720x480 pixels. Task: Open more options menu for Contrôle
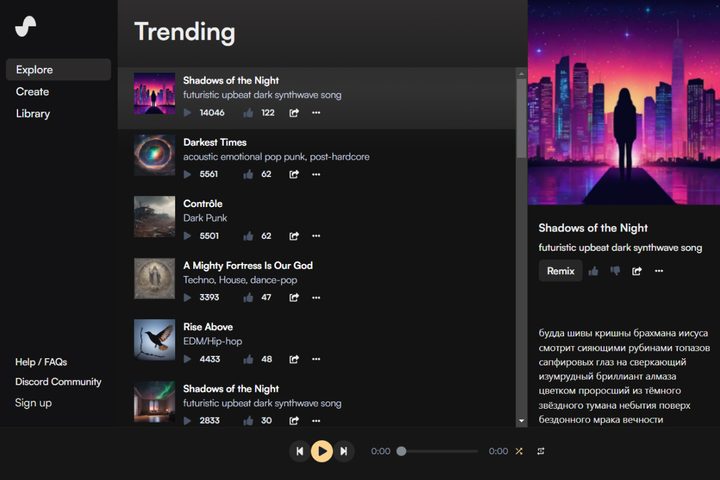pos(316,236)
